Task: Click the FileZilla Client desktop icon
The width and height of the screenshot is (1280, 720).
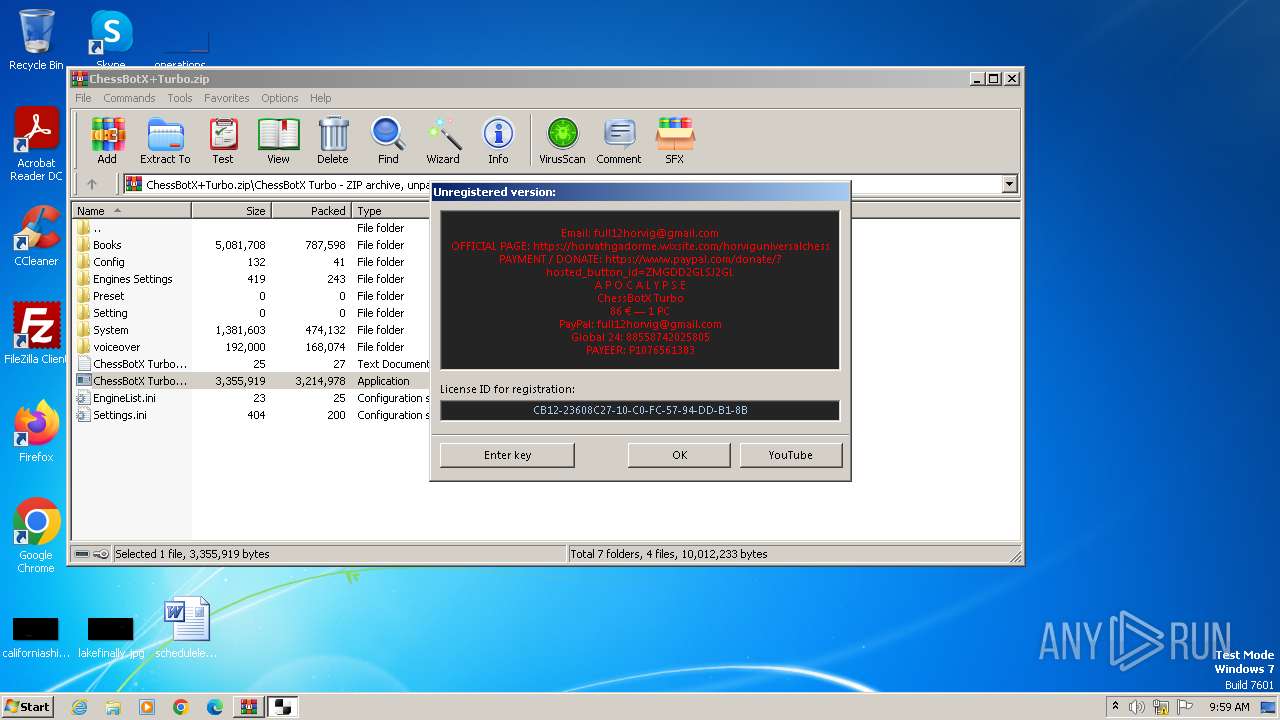Action: point(36,333)
